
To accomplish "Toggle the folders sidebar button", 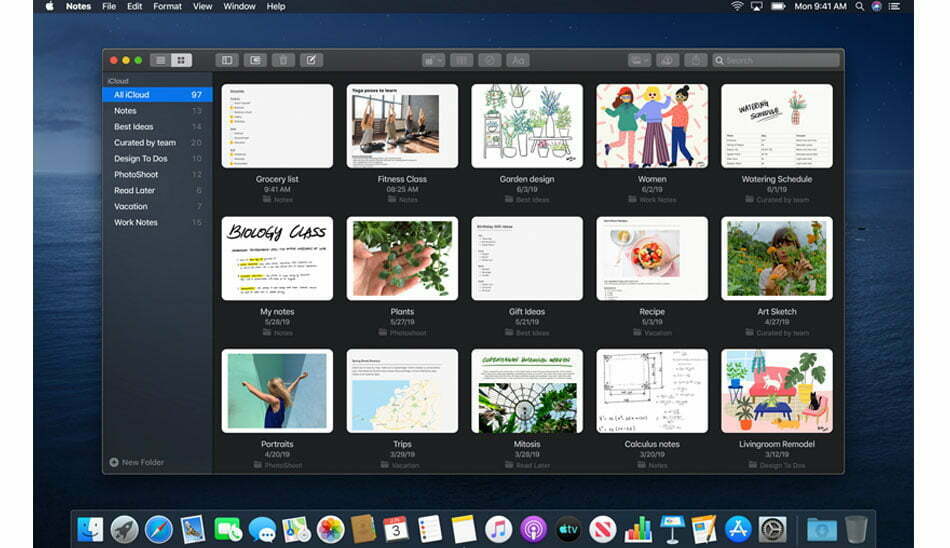I will click(x=227, y=60).
